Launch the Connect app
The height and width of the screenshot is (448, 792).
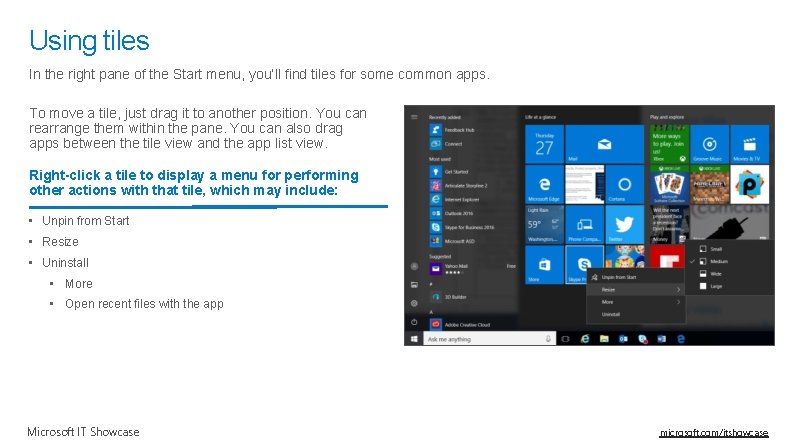pyautogui.click(x=447, y=144)
